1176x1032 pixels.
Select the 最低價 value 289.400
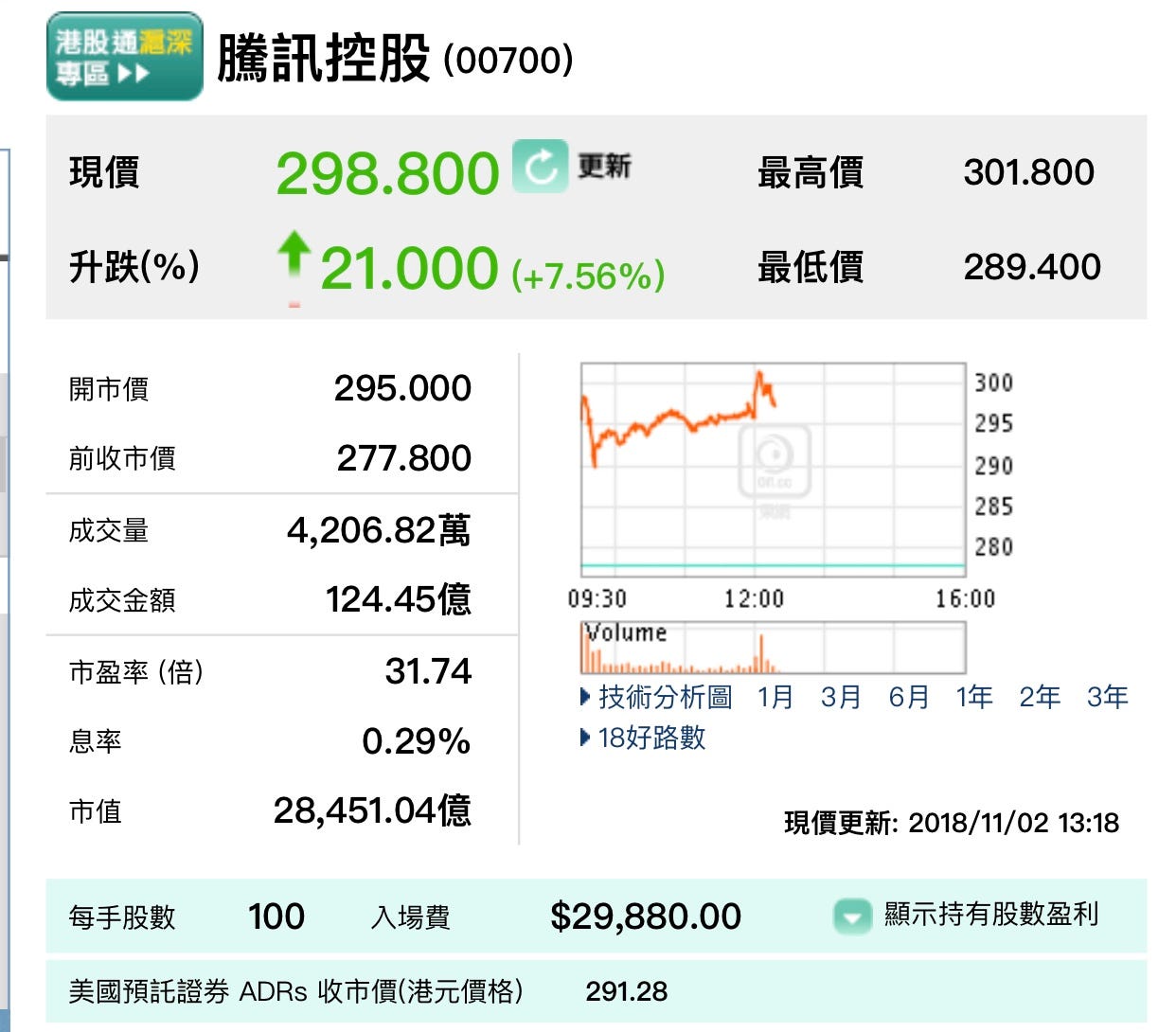pyautogui.click(x=1032, y=267)
